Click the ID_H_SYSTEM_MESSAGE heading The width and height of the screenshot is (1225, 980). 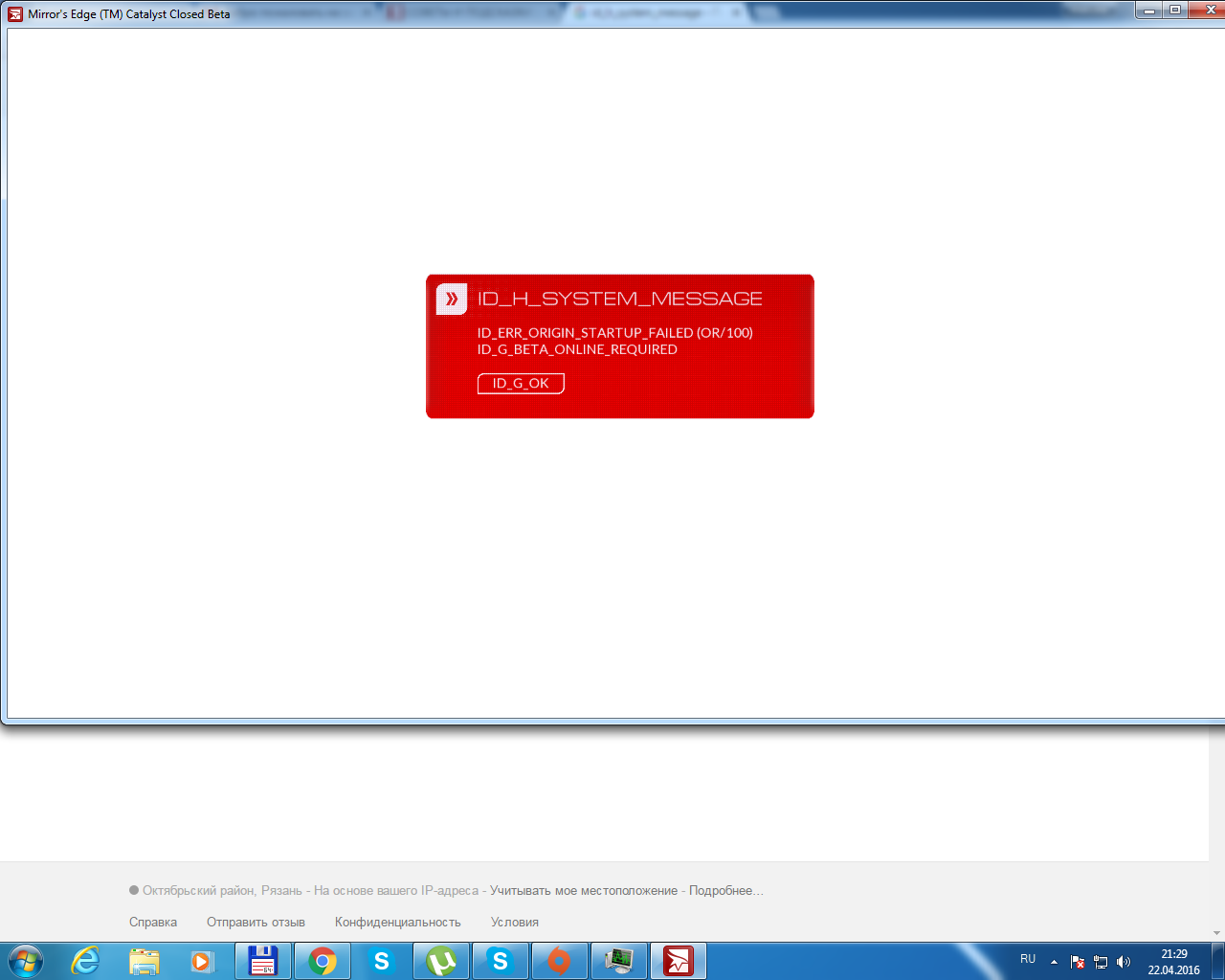tap(620, 299)
